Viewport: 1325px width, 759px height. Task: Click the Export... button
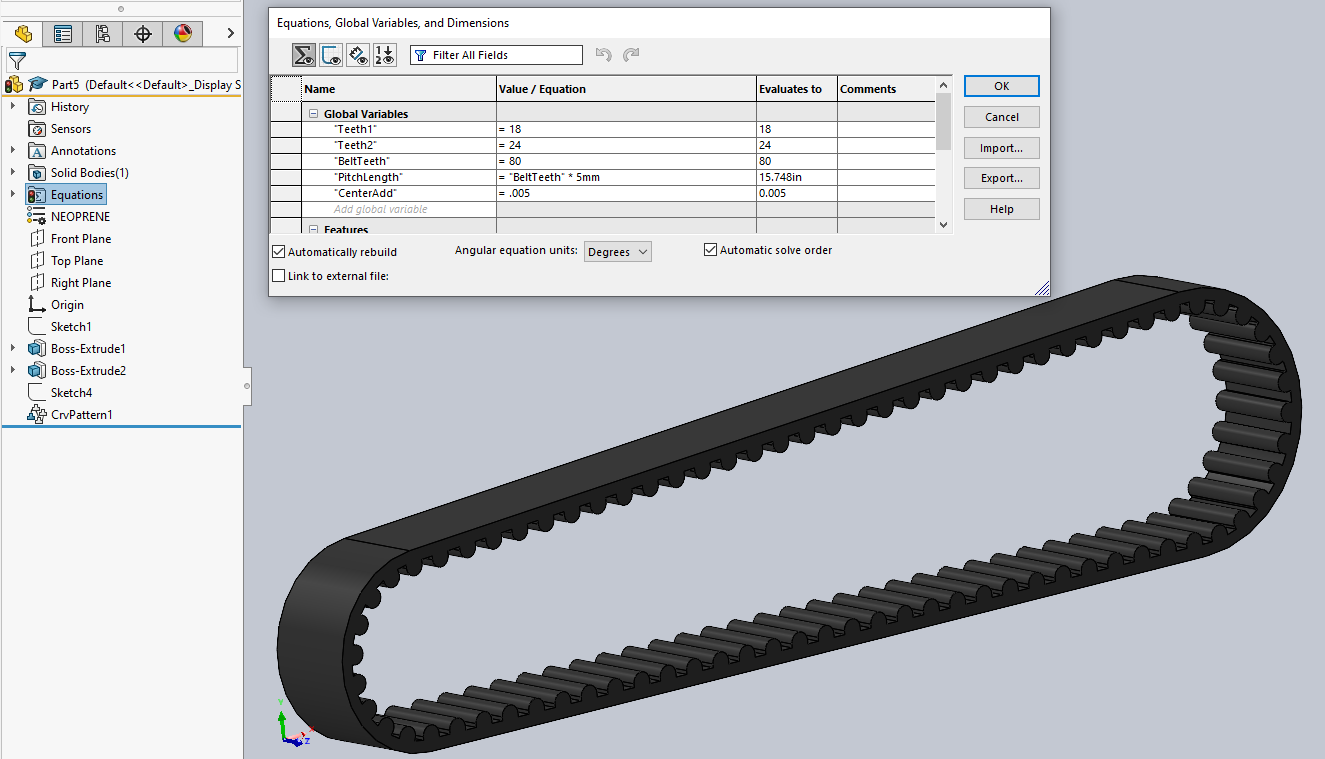[1002, 178]
